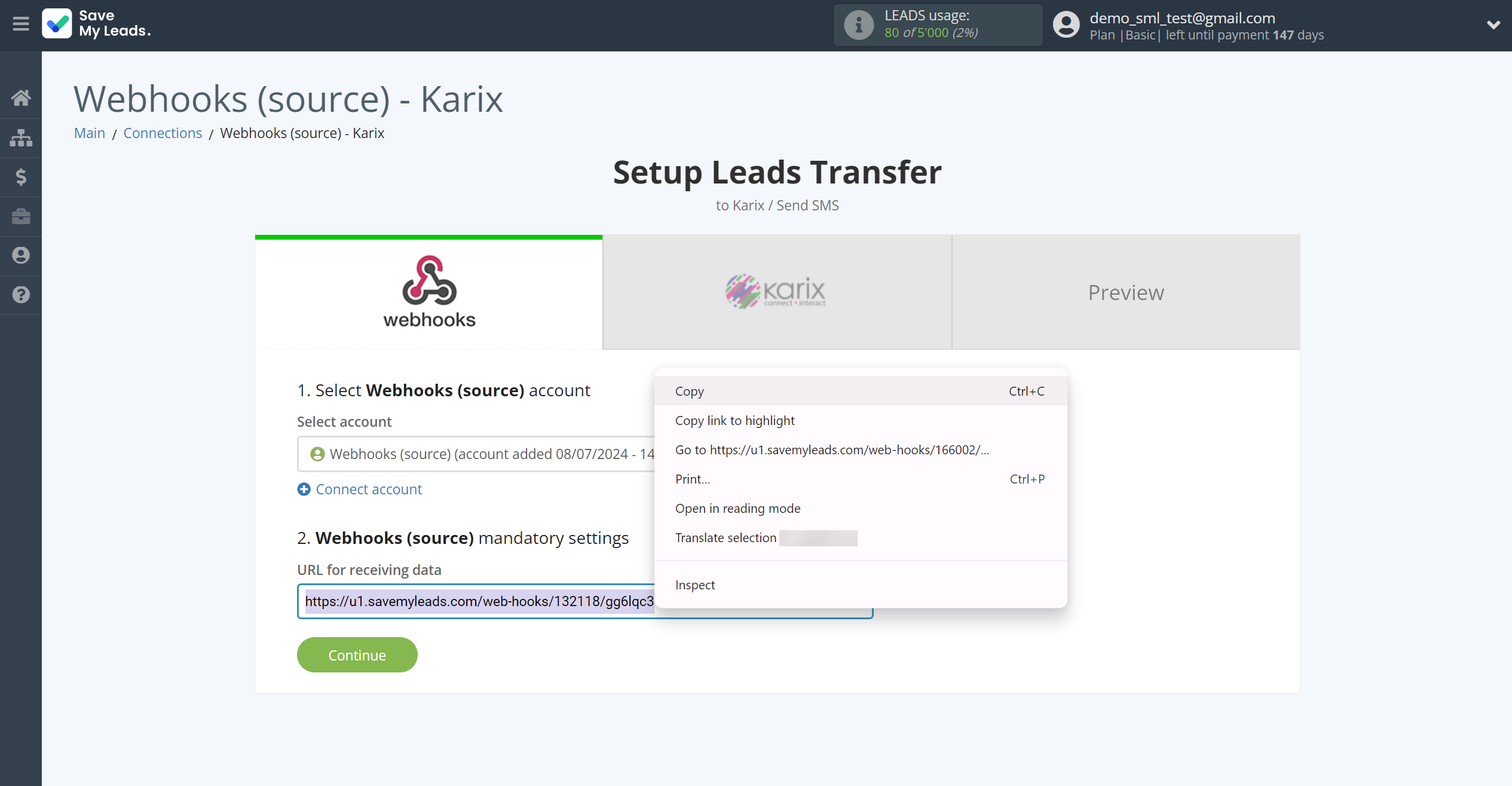Click the URL input field
The height and width of the screenshot is (786, 1512).
pyautogui.click(x=585, y=601)
